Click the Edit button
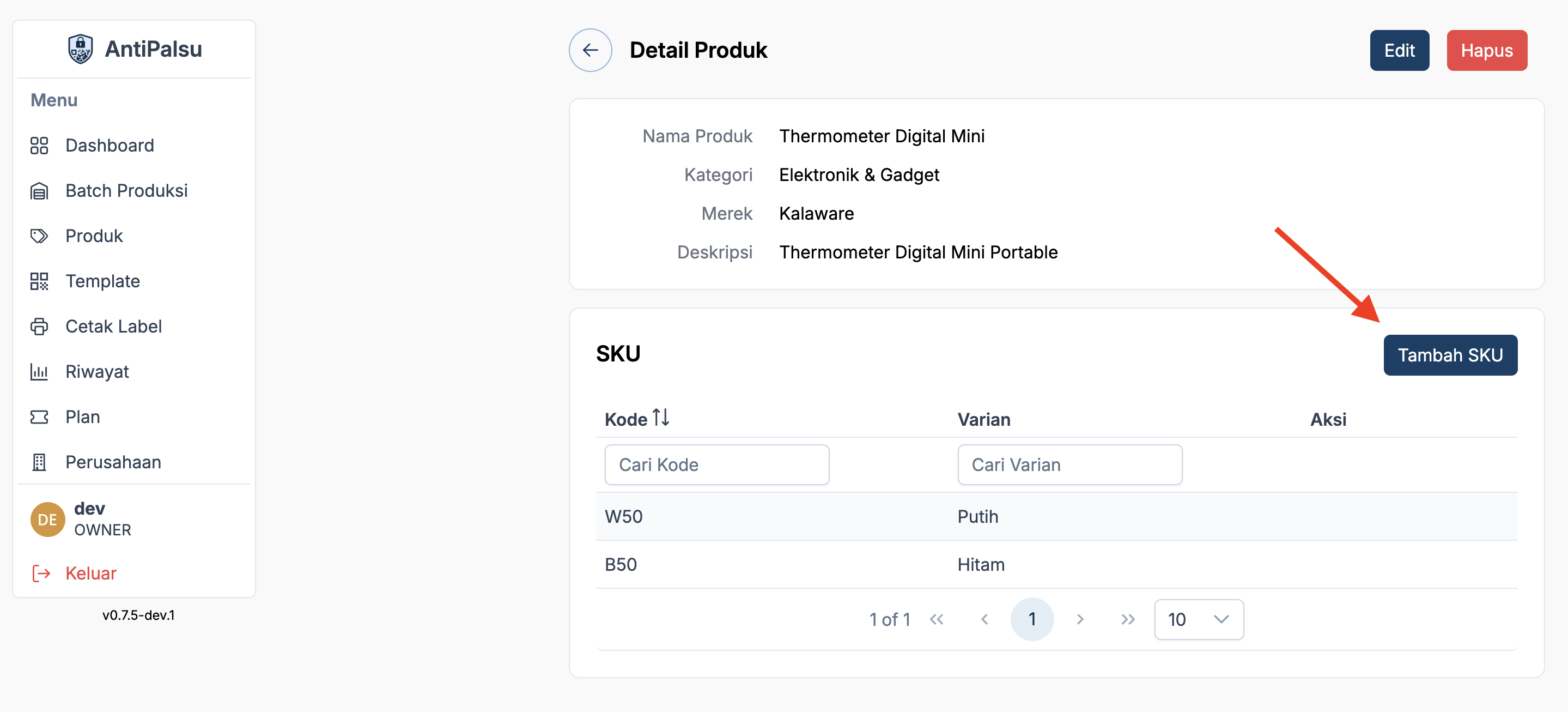Viewport: 1568px width, 712px height. click(x=1399, y=51)
